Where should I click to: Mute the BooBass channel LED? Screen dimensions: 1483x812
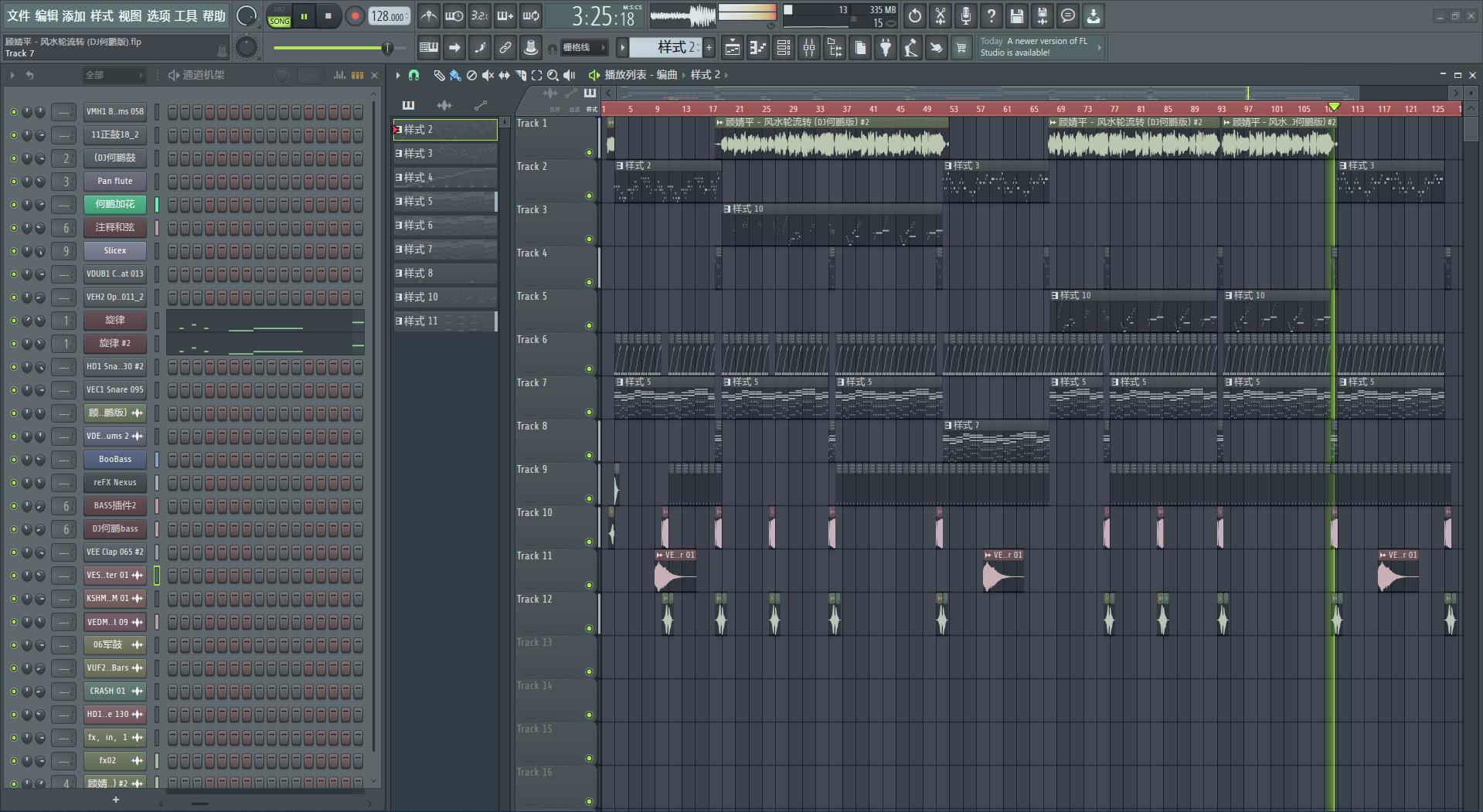[x=13, y=459]
